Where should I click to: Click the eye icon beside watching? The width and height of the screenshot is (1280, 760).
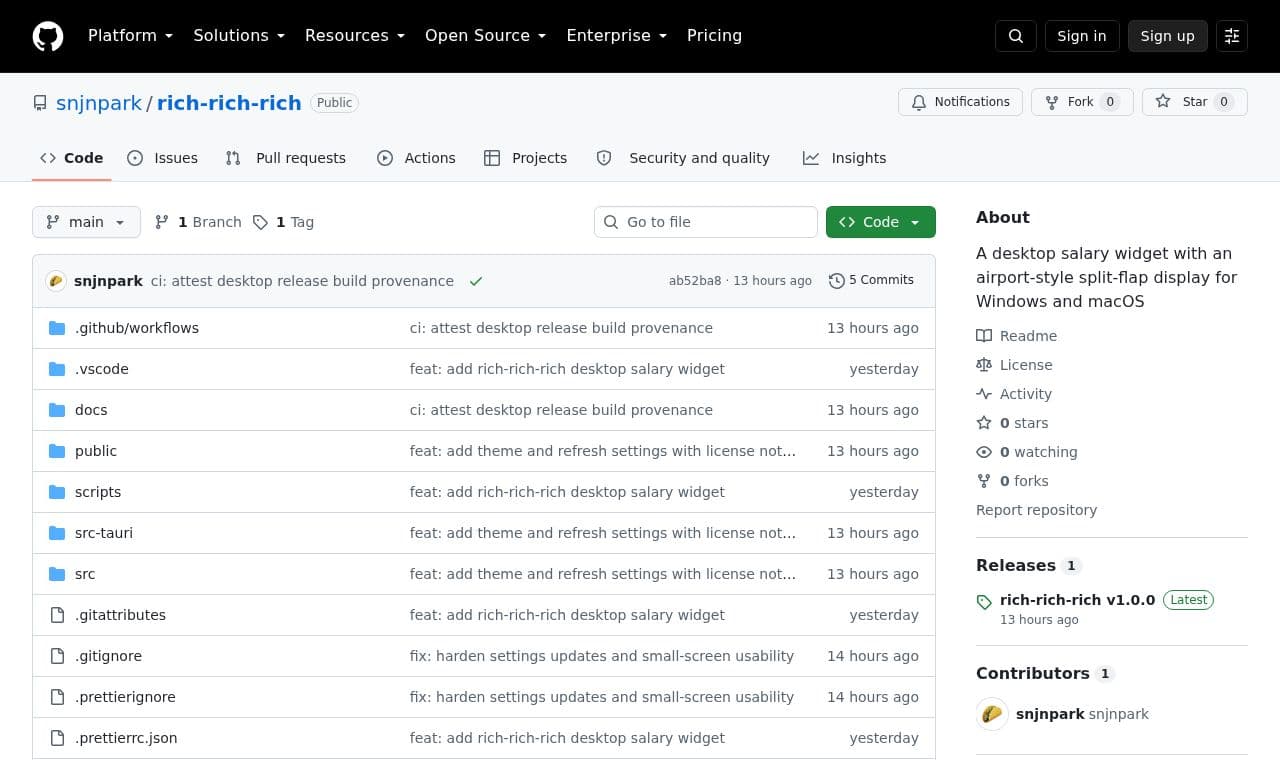(x=984, y=452)
